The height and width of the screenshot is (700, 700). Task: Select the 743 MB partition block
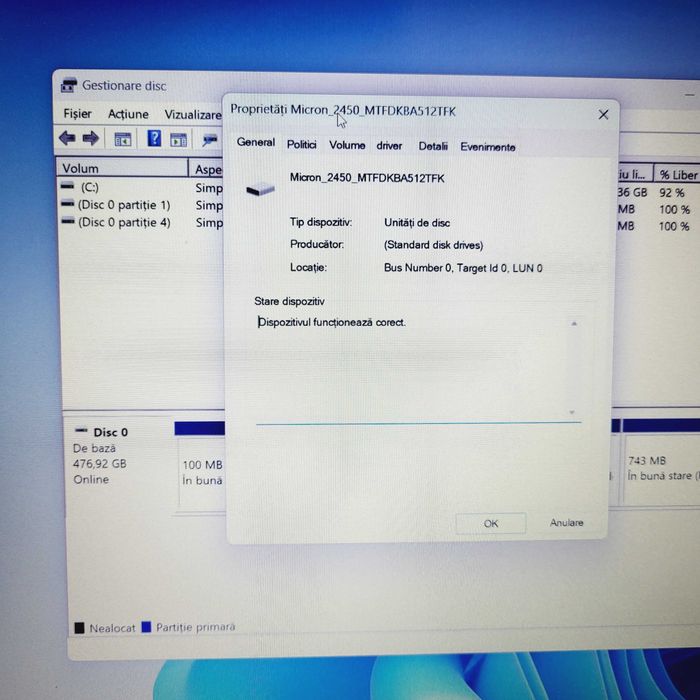(x=662, y=469)
